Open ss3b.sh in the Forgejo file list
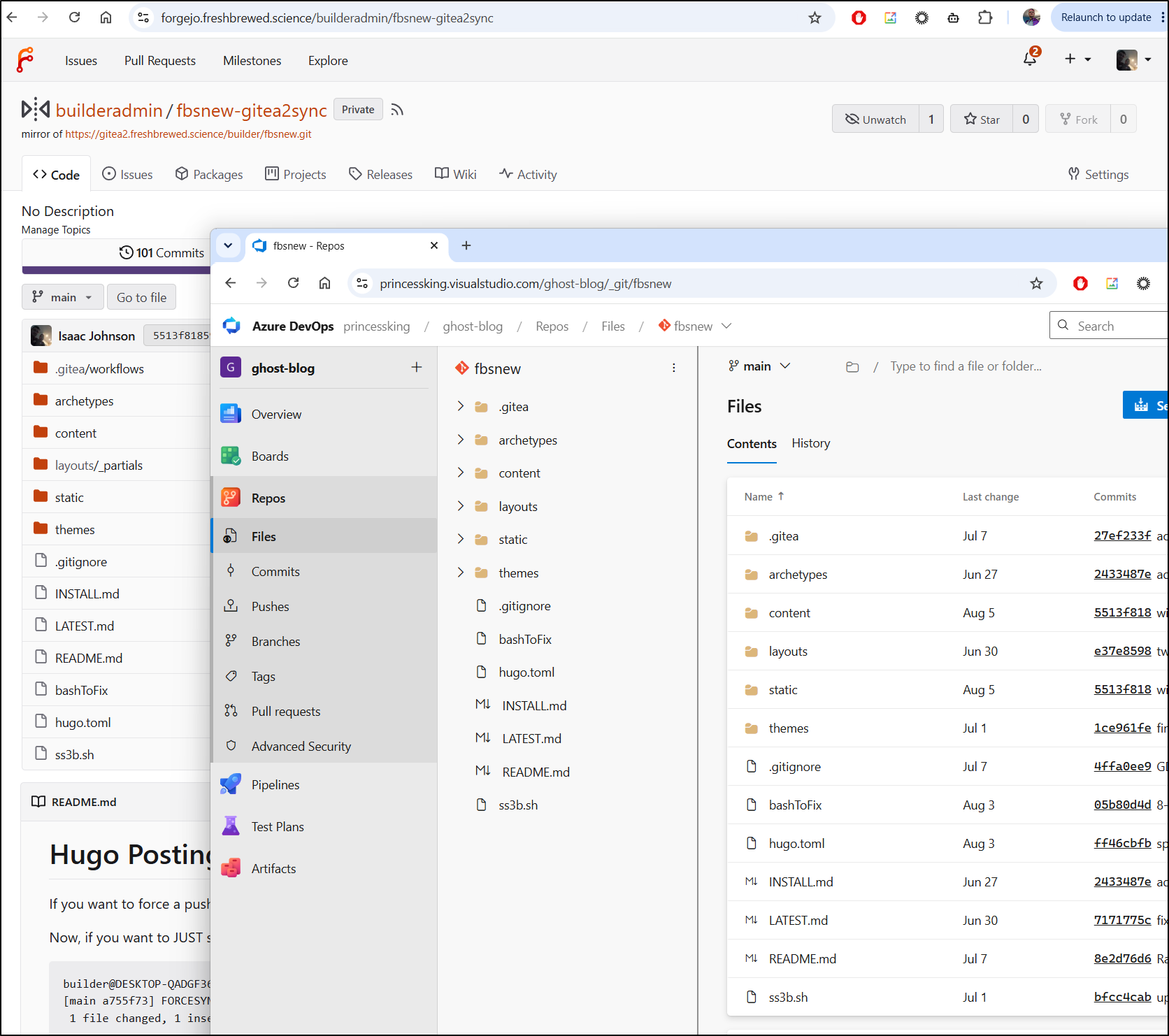This screenshot has height=1036, width=1169. point(74,754)
